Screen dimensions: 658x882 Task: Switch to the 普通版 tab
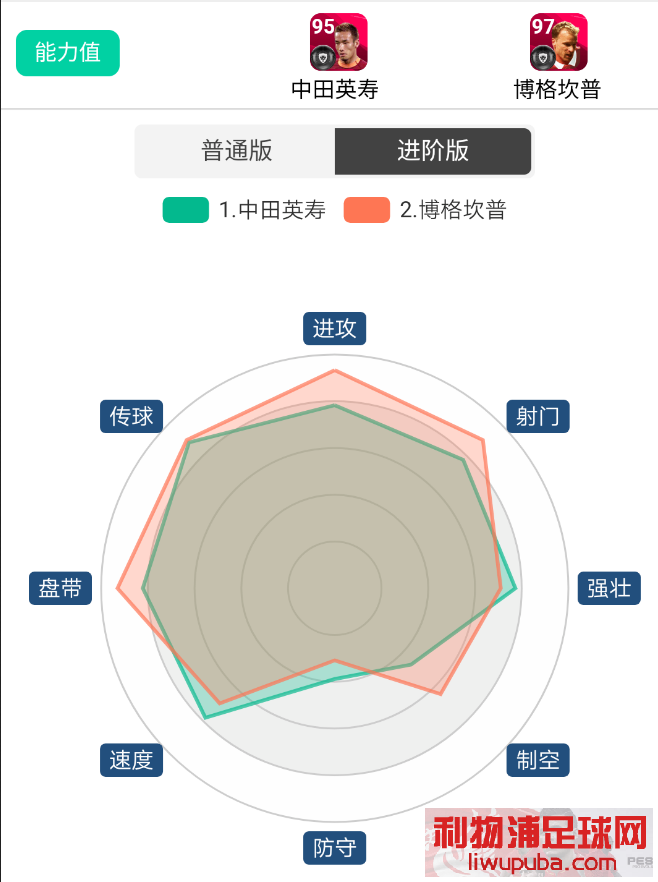(236, 151)
